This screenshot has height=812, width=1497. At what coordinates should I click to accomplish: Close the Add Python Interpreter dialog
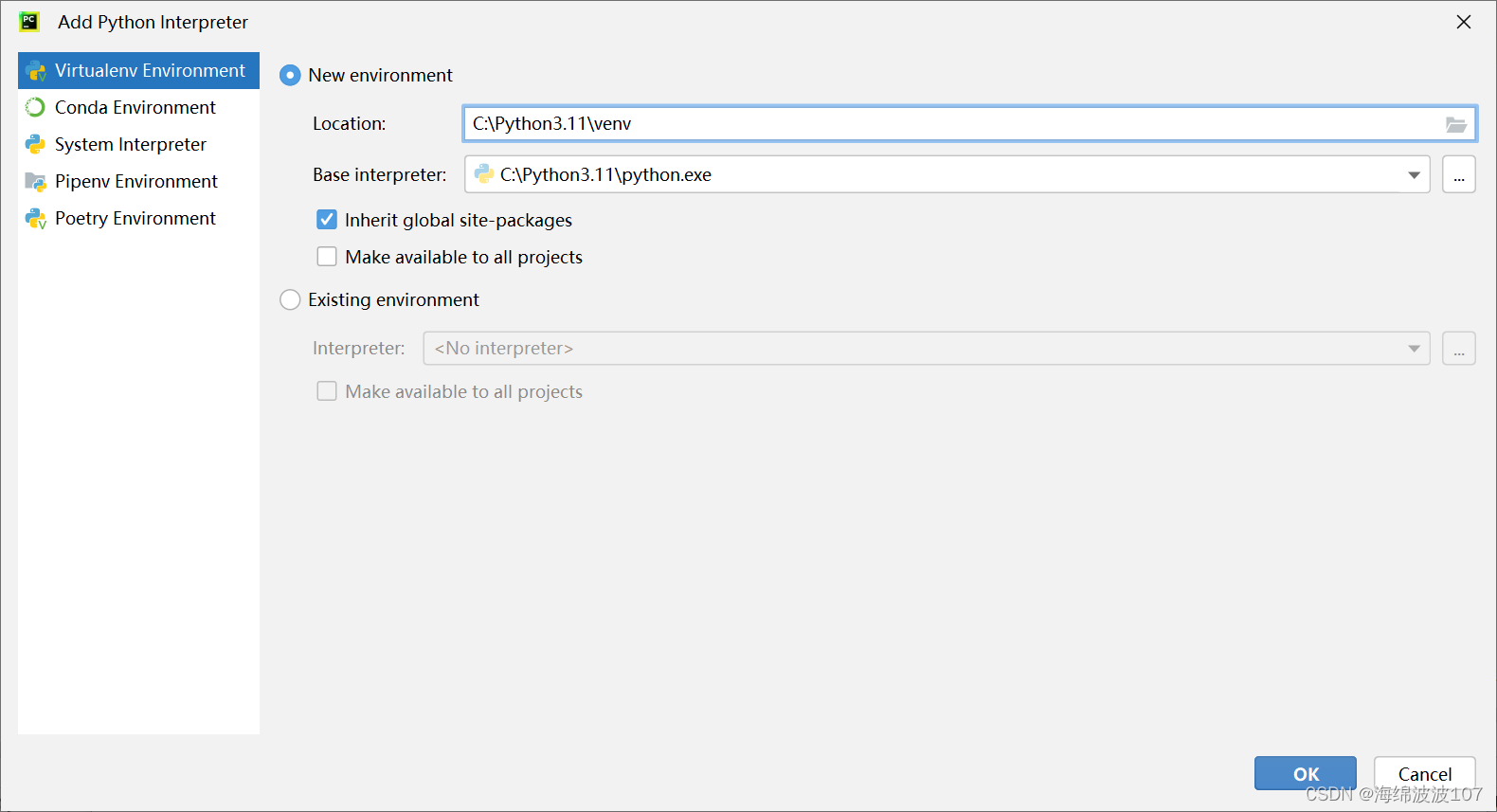[x=1464, y=22]
